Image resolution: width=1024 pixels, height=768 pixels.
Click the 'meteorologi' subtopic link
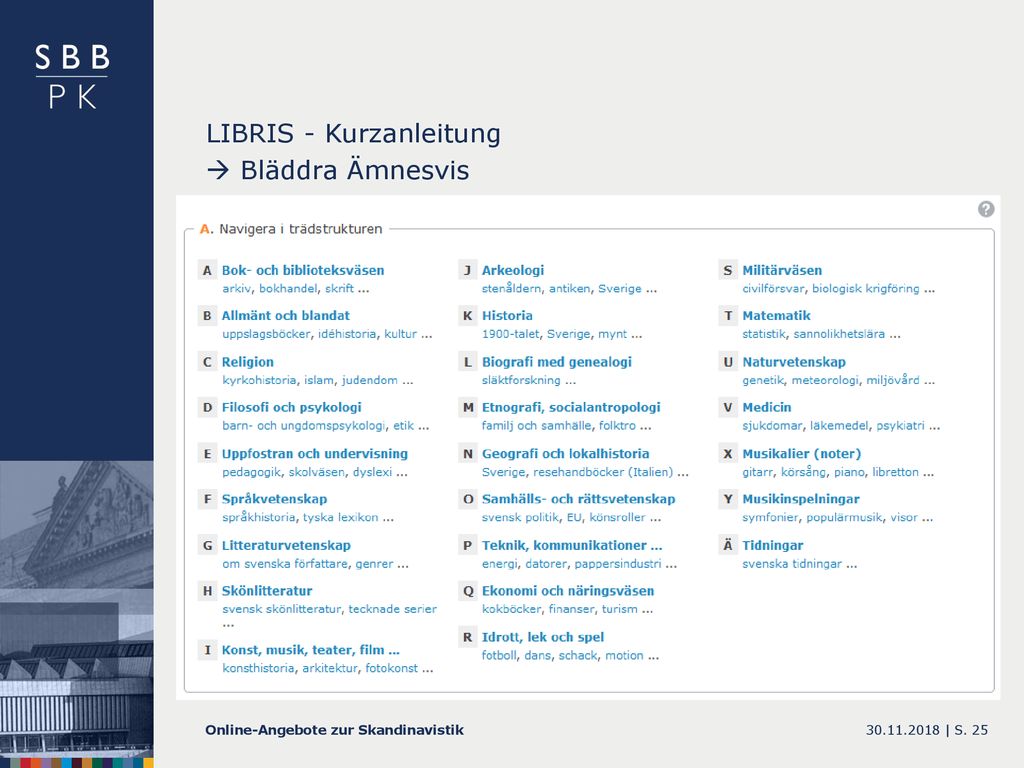(x=825, y=380)
